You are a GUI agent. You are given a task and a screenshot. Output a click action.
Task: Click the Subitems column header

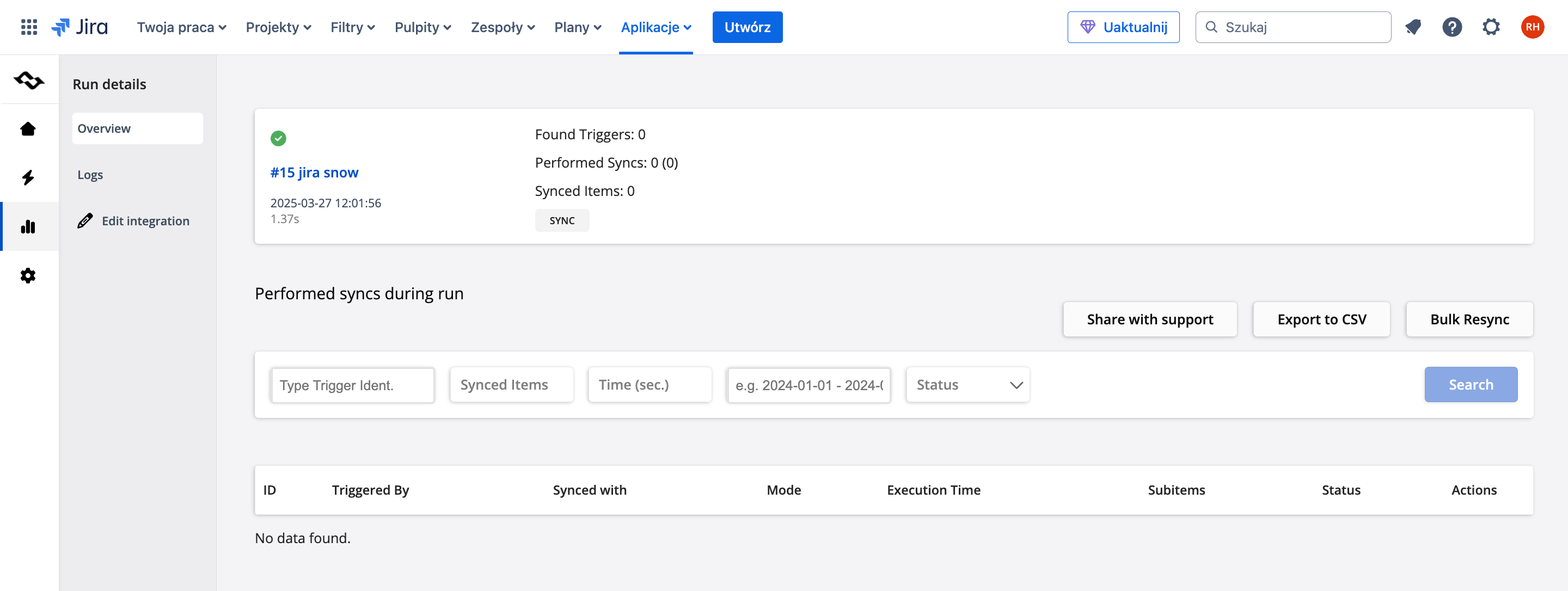pyautogui.click(x=1176, y=490)
